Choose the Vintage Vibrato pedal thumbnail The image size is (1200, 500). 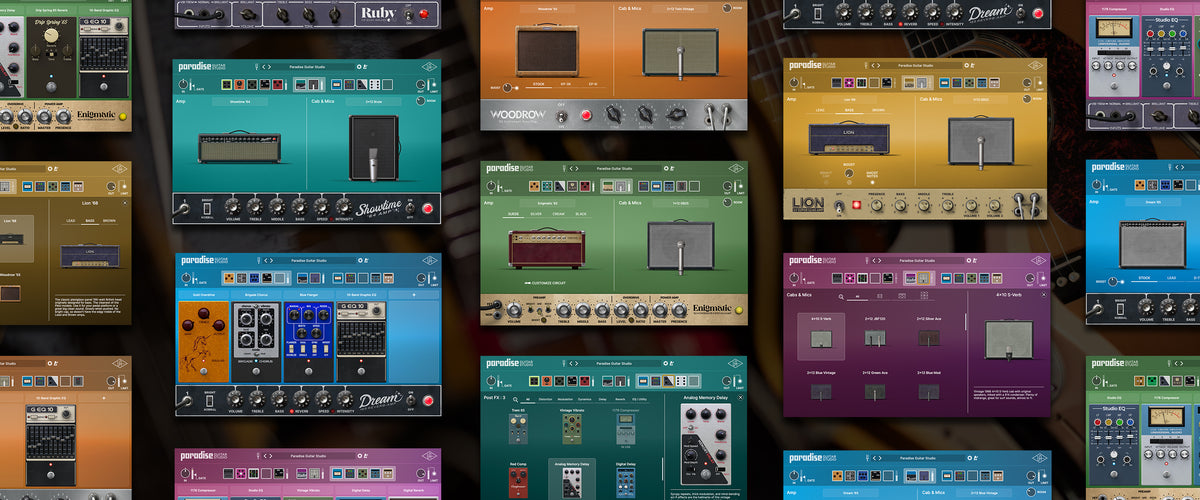[572, 429]
